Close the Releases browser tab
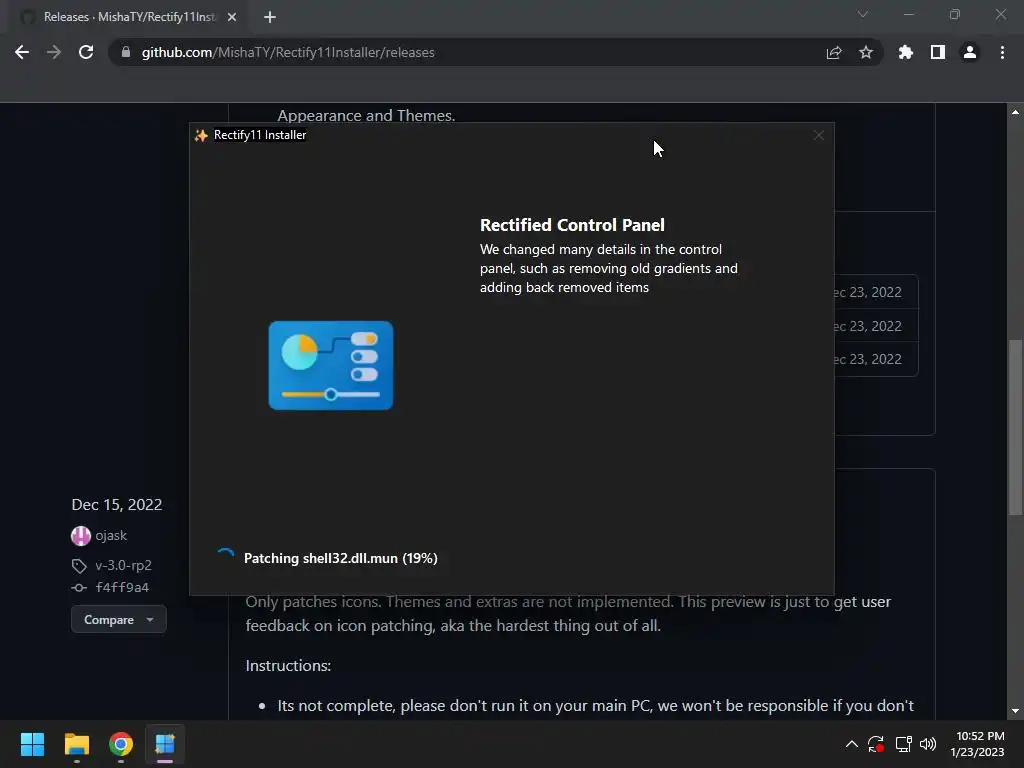This screenshot has height=768, width=1024. 232,17
